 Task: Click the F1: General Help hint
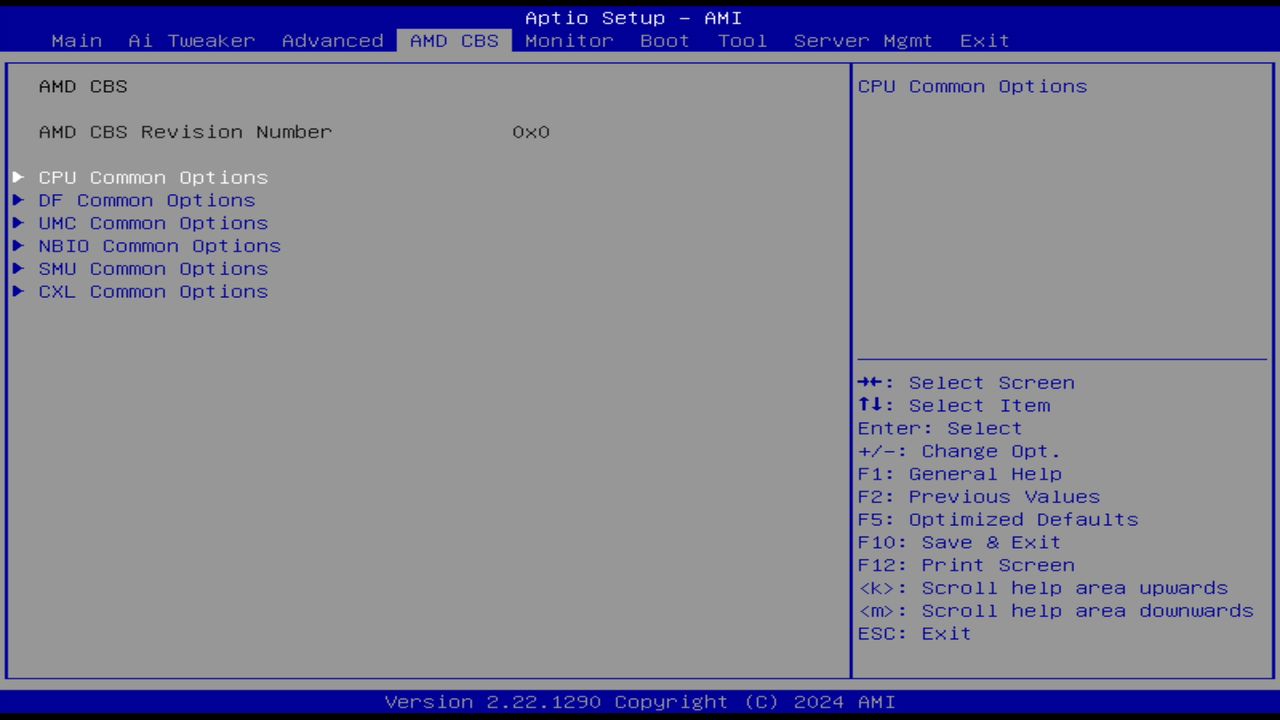coord(960,474)
